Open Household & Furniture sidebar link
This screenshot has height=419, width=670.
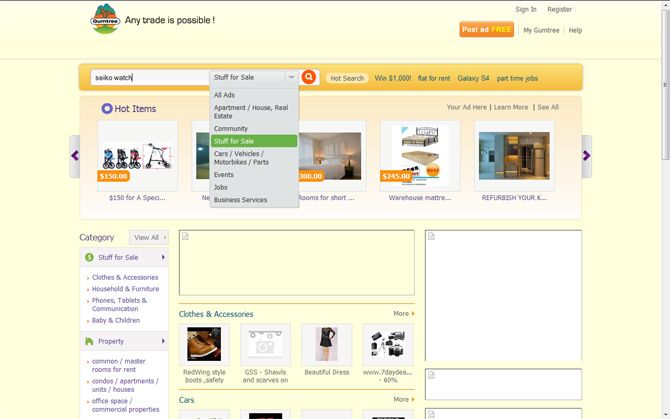tap(125, 289)
